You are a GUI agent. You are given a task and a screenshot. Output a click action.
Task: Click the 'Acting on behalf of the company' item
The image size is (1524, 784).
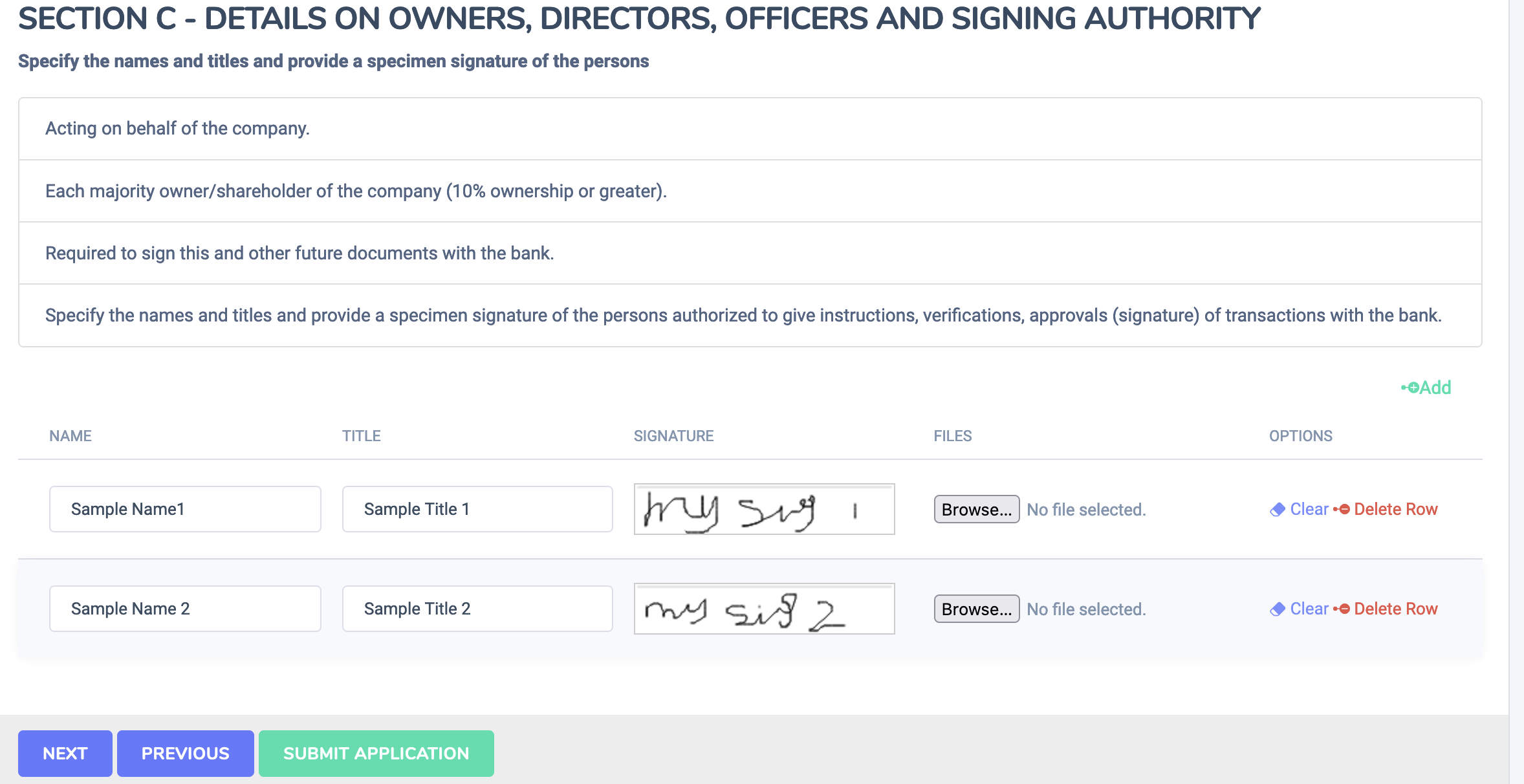(177, 129)
